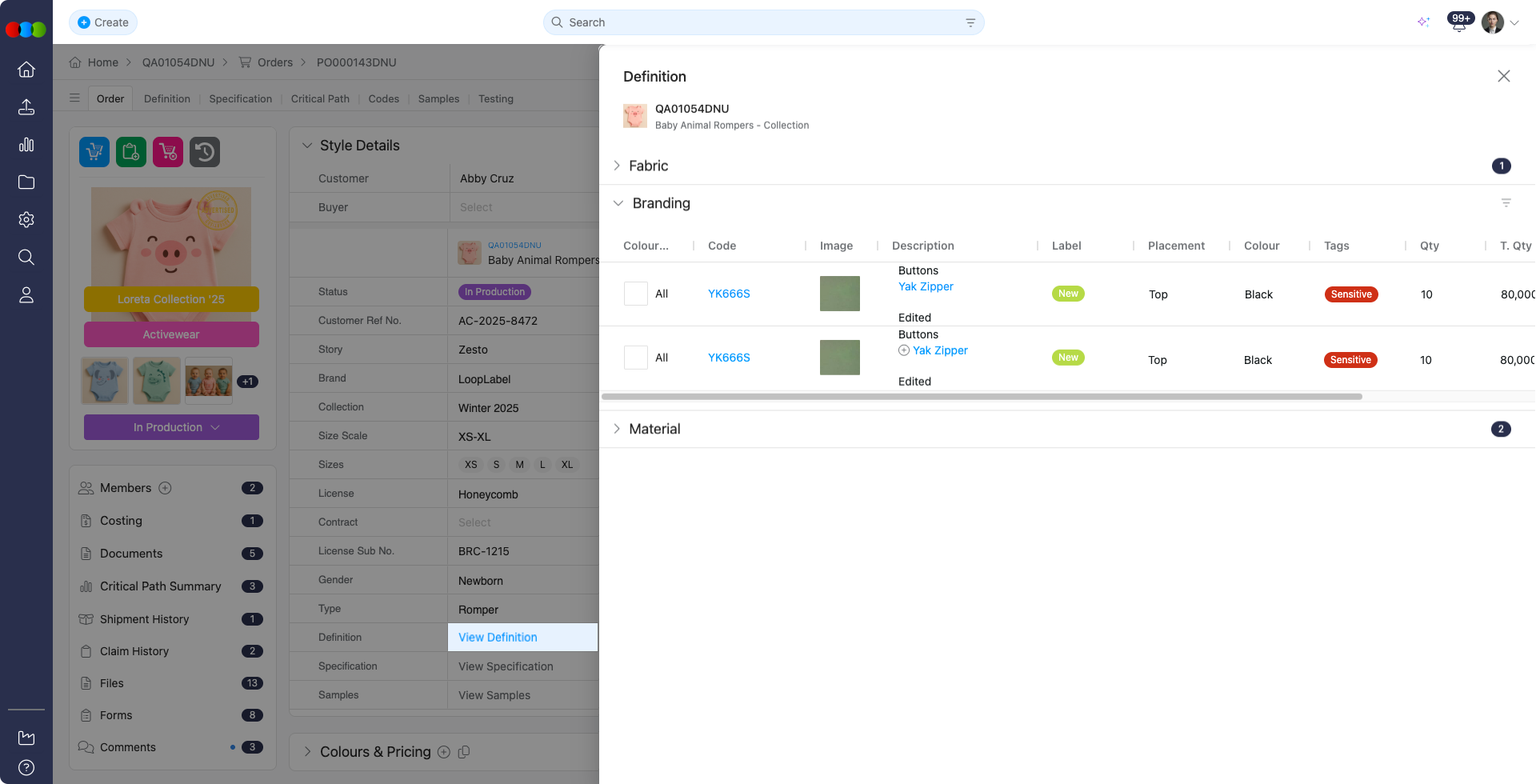This screenshot has width=1536, height=784.
Task: Open the settings gear in sidebar
Action: click(x=26, y=220)
